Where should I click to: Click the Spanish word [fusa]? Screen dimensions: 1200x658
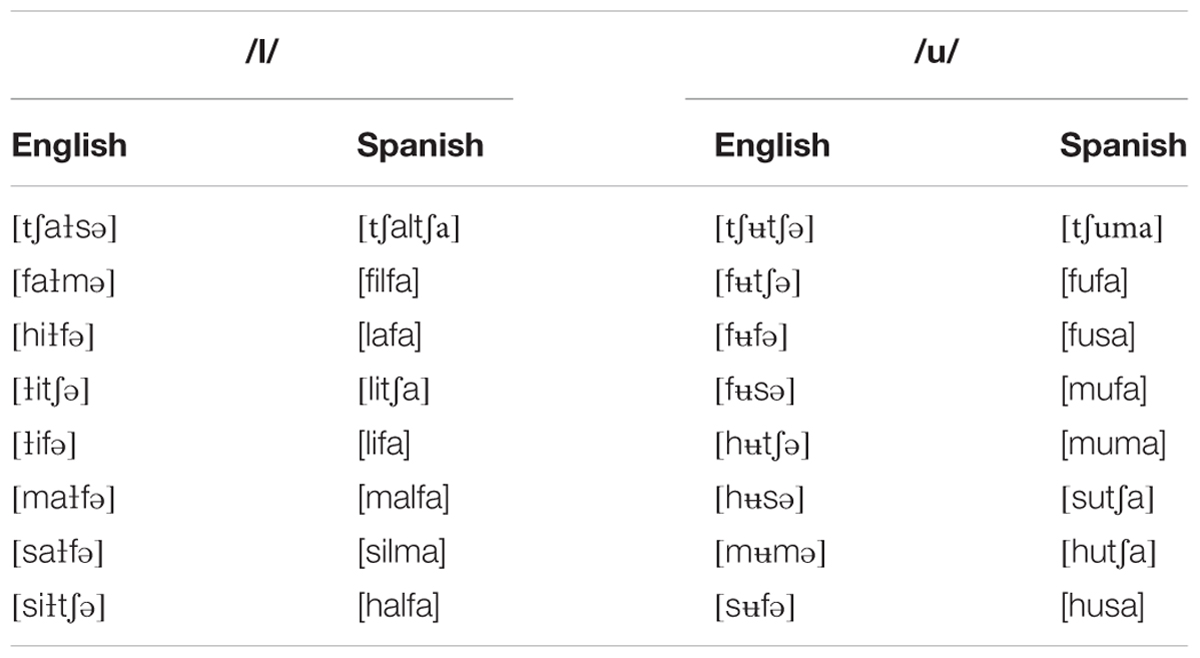coord(1097,336)
